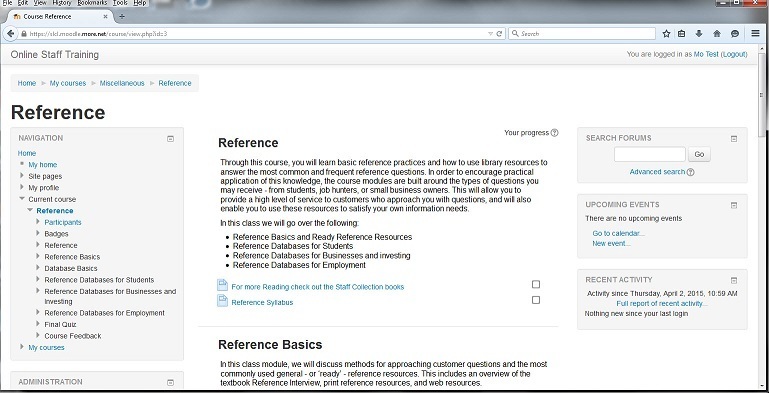Viewport: 769px width, 393px height.
Task: Collapse the Administration block icon
Action: pyautogui.click(x=170, y=383)
